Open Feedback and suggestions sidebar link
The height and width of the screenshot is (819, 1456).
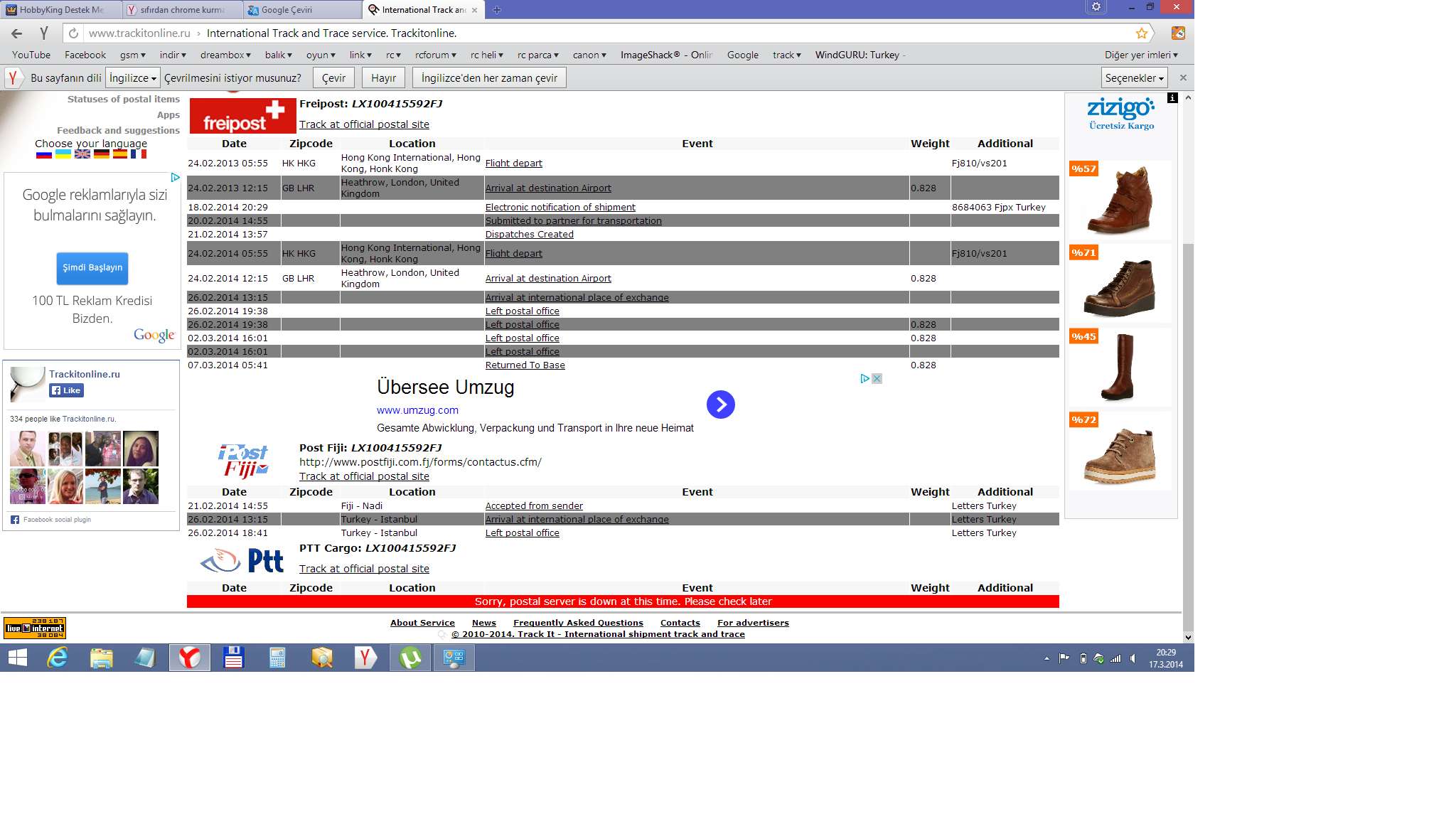pos(118,131)
